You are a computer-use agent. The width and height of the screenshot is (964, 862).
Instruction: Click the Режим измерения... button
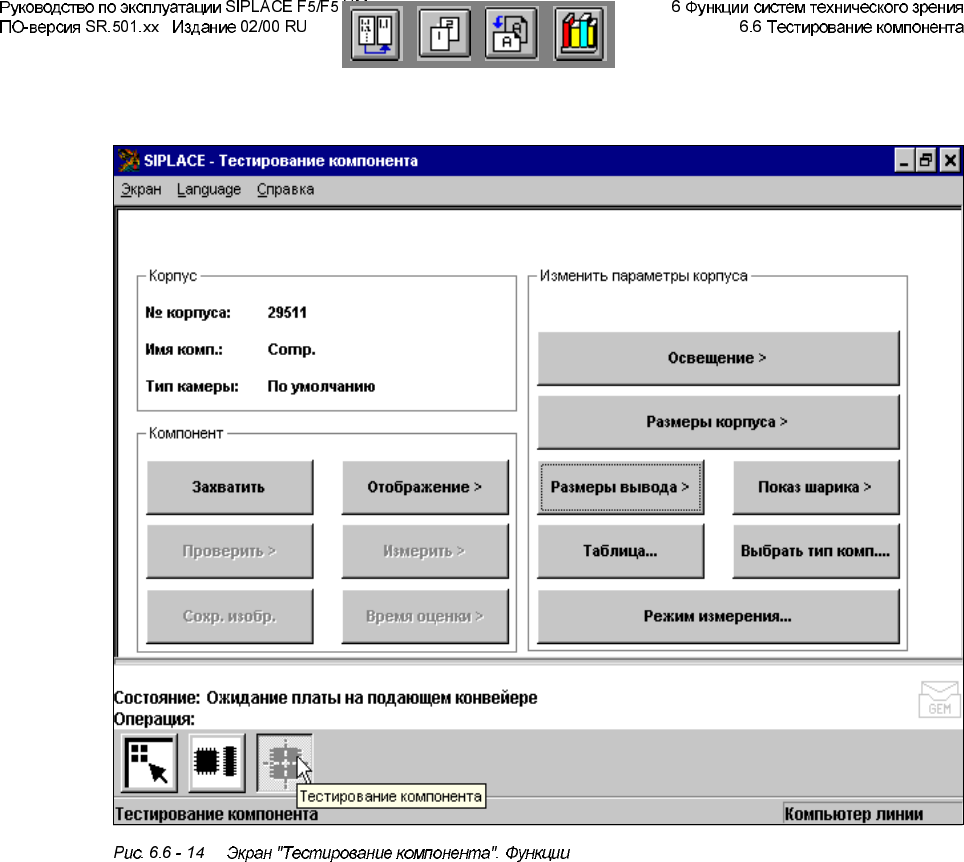click(718, 616)
